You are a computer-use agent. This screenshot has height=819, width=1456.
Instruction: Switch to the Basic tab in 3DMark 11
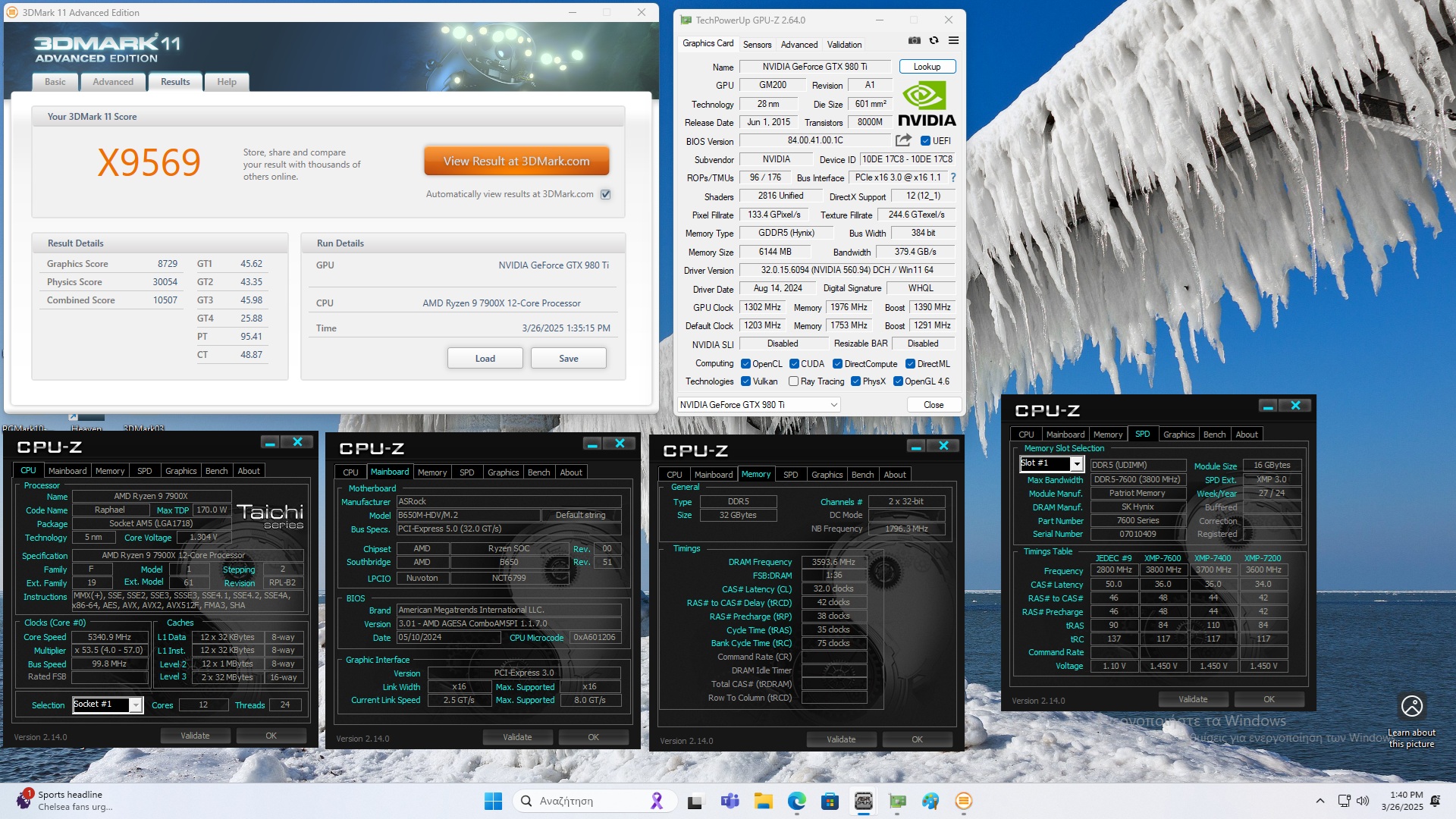(x=55, y=82)
